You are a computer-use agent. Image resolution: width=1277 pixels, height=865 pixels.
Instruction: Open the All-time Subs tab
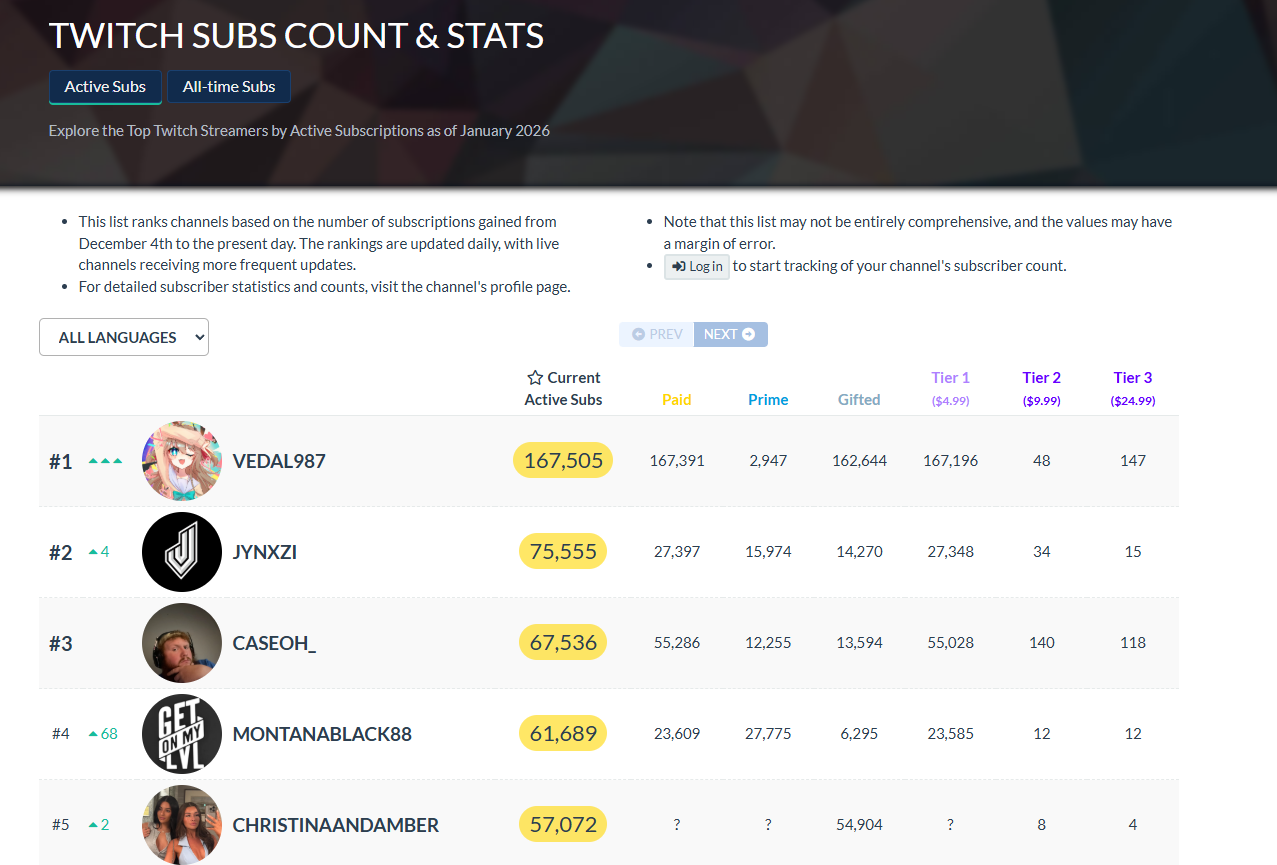click(x=229, y=87)
